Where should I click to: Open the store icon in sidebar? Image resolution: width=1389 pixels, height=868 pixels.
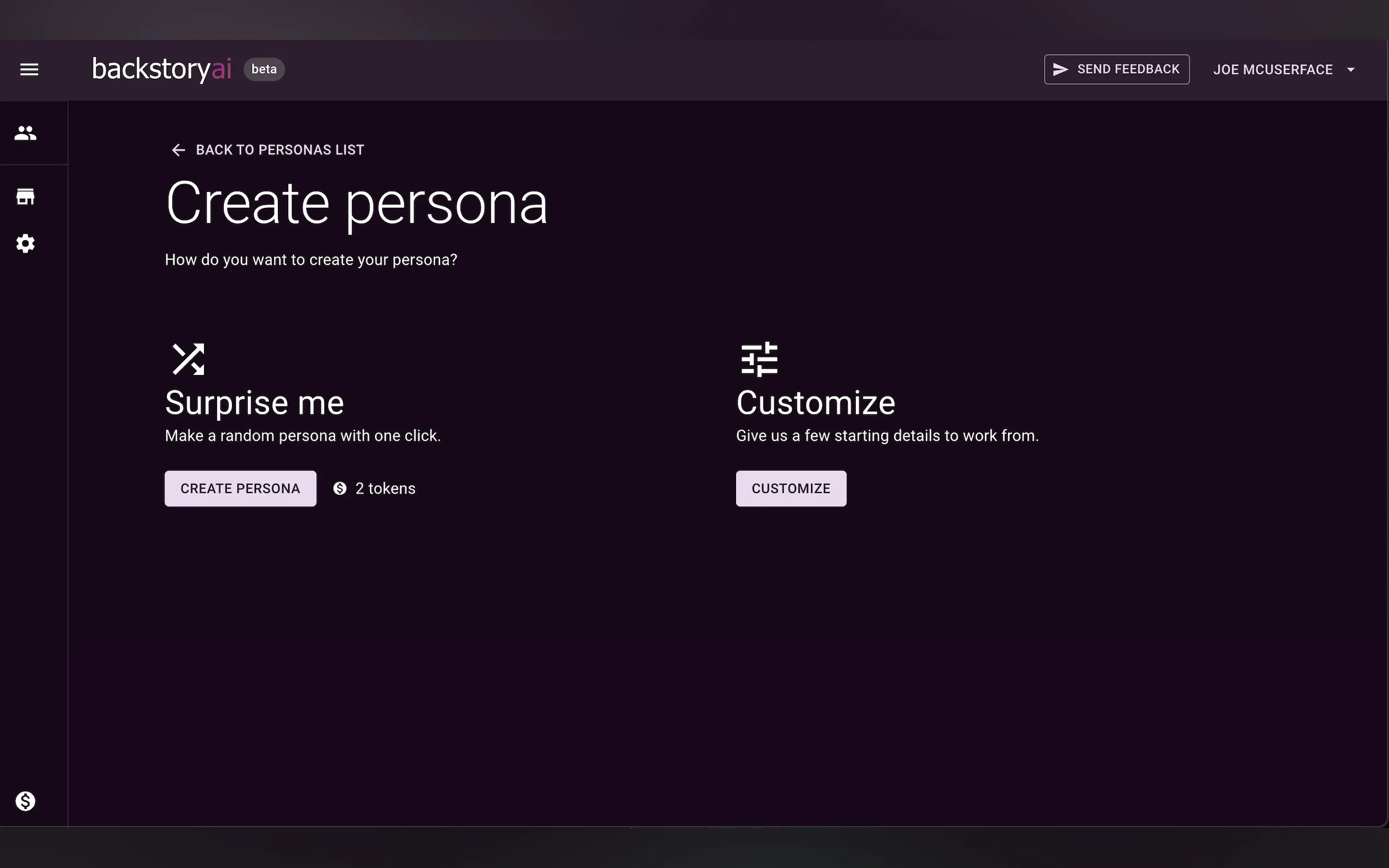click(x=25, y=197)
